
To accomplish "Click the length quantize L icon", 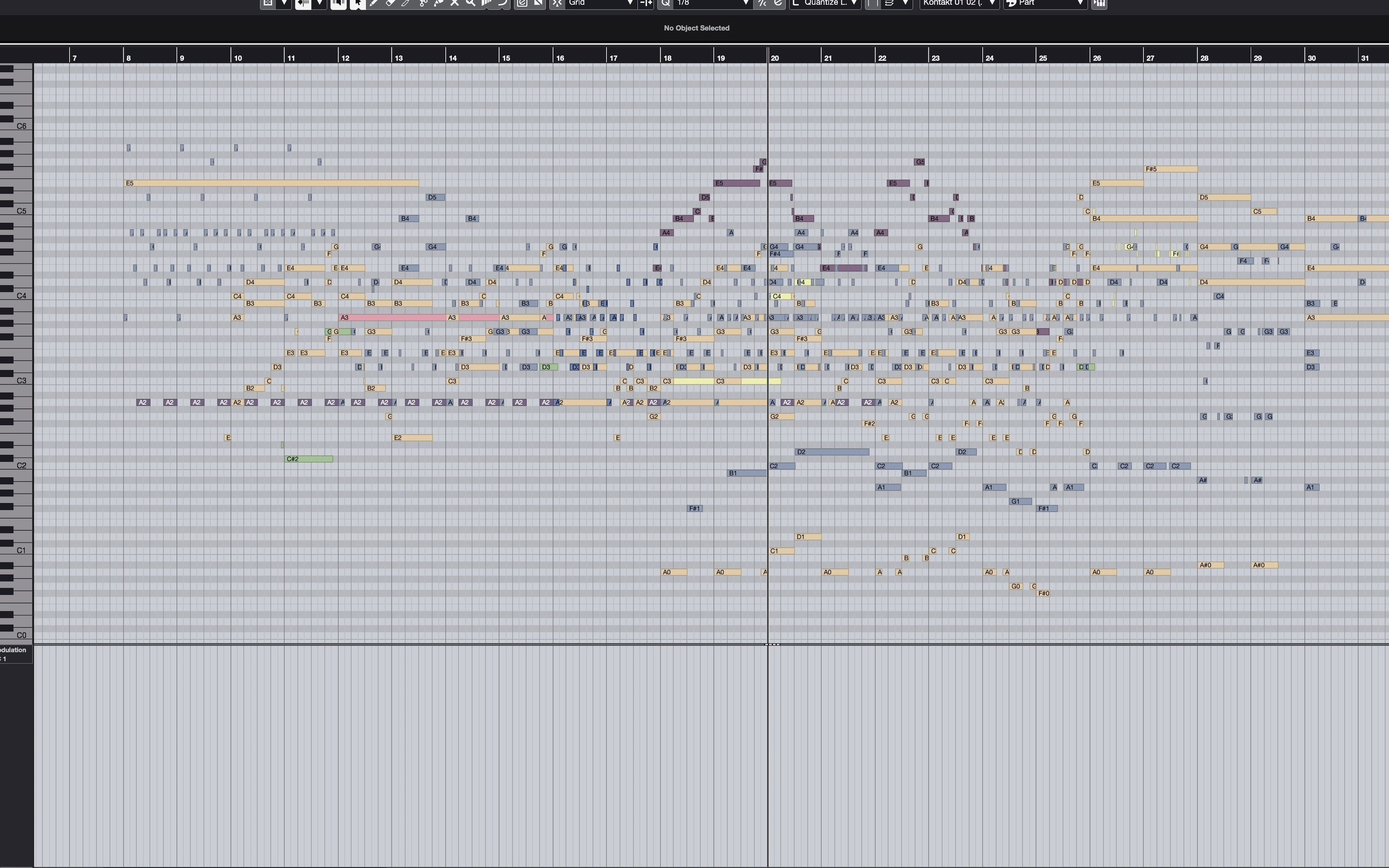I will point(795,3).
